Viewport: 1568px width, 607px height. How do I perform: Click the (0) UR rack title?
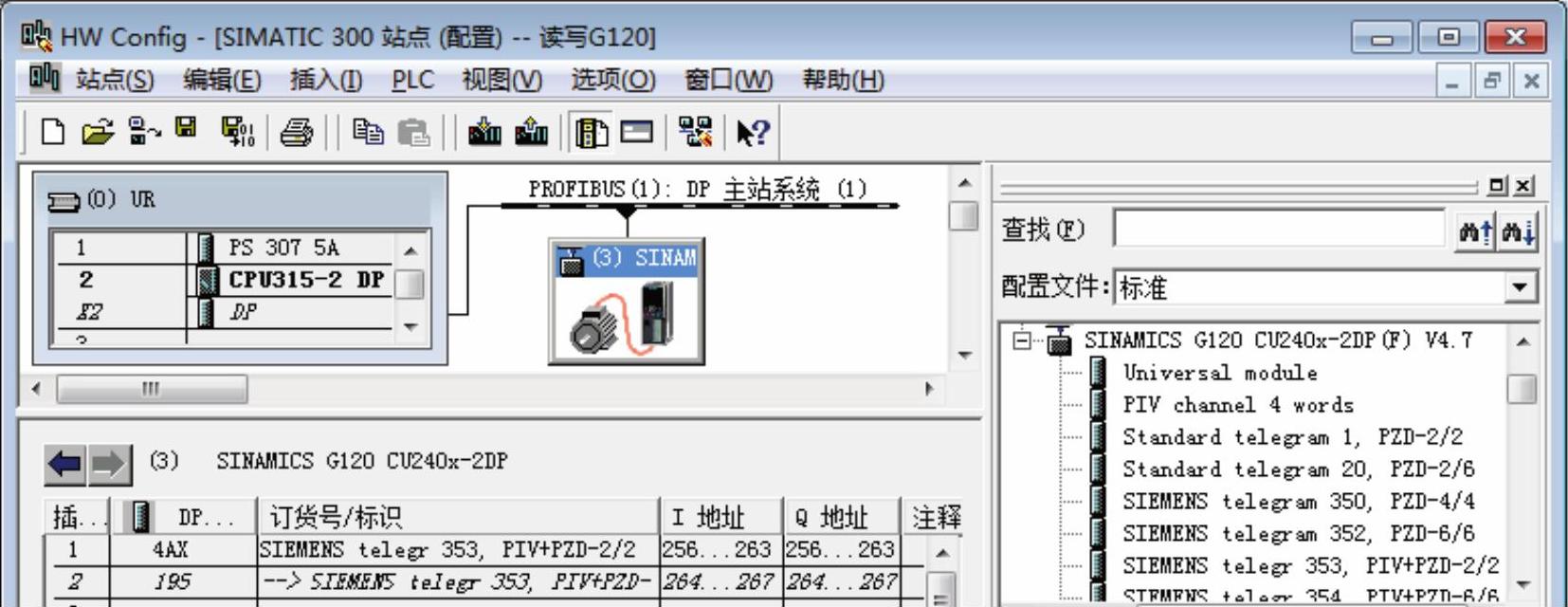pos(120,199)
